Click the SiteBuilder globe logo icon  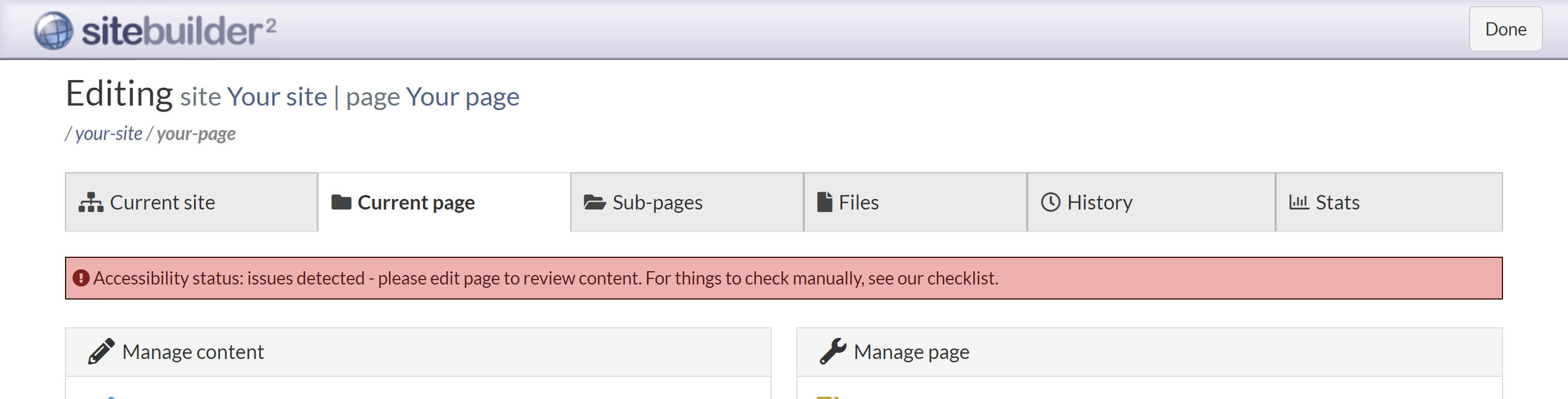pos(53,31)
